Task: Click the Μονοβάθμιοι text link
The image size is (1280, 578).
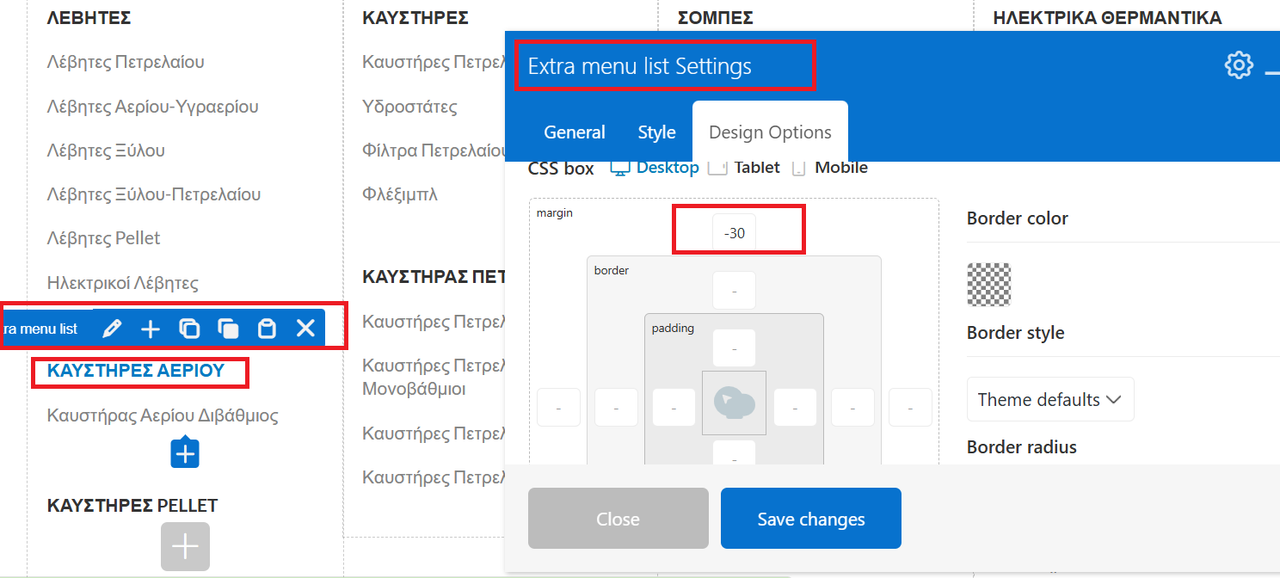Action: (x=414, y=388)
